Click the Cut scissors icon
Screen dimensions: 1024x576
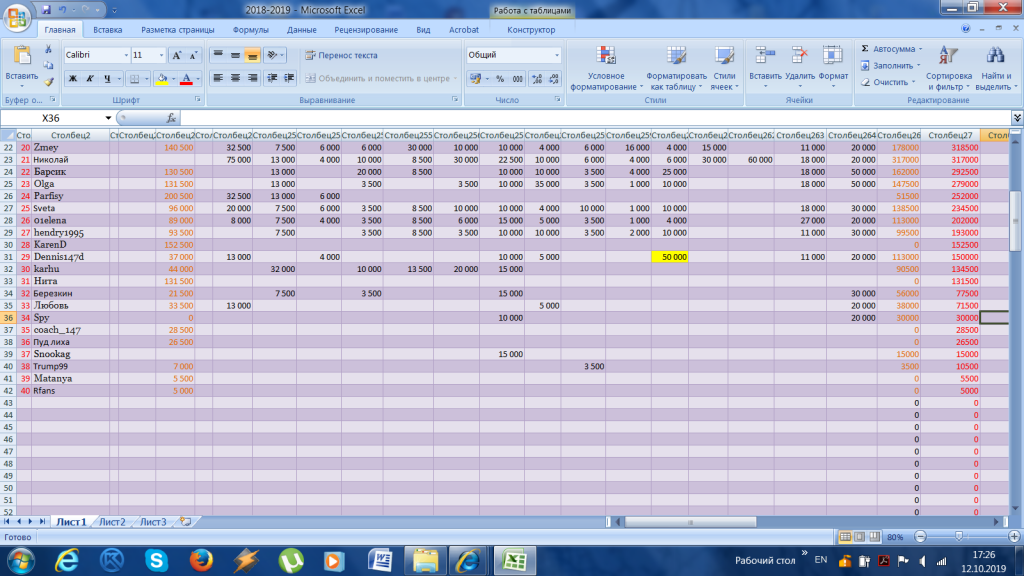pyautogui.click(x=48, y=49)
